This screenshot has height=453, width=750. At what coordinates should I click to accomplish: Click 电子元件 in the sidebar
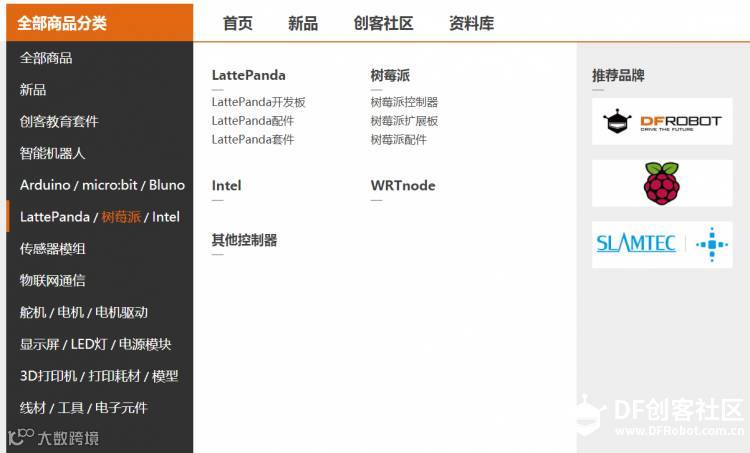point(121,408)
